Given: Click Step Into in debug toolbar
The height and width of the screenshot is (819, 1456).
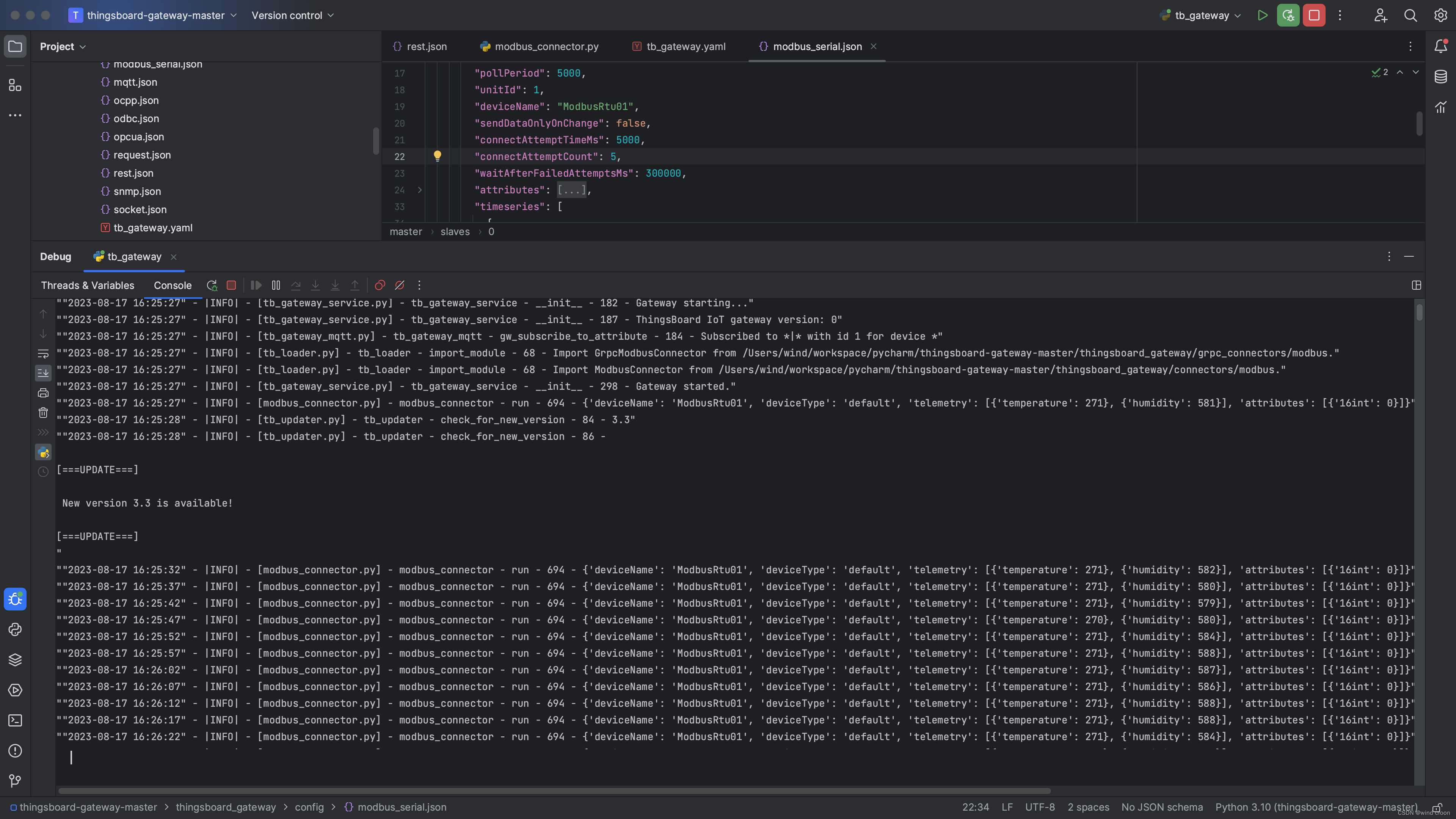Looking at the screenshot, I should click(x=315, y=286).
